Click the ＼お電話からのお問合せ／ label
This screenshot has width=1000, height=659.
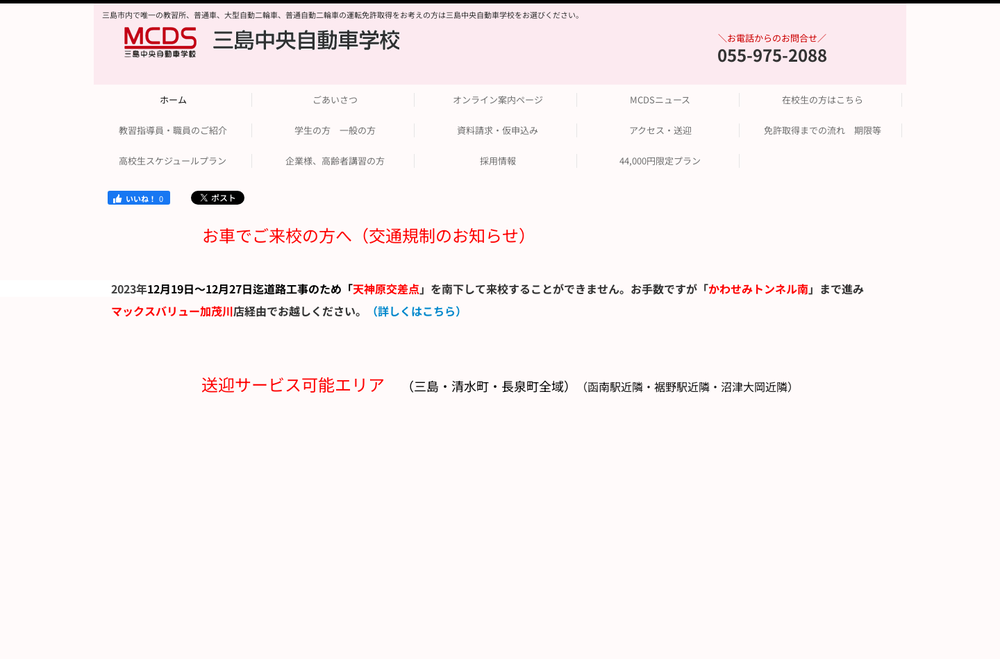772,38
